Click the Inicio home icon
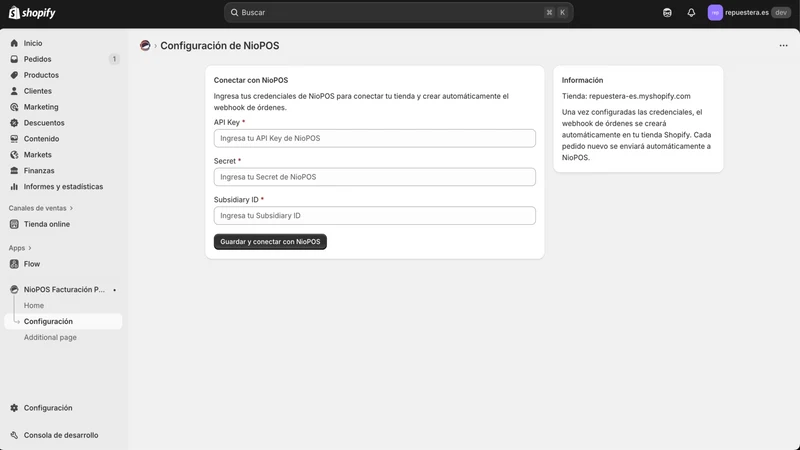The height and width of the screenshot is (450, 800). [x=14, y=43]
